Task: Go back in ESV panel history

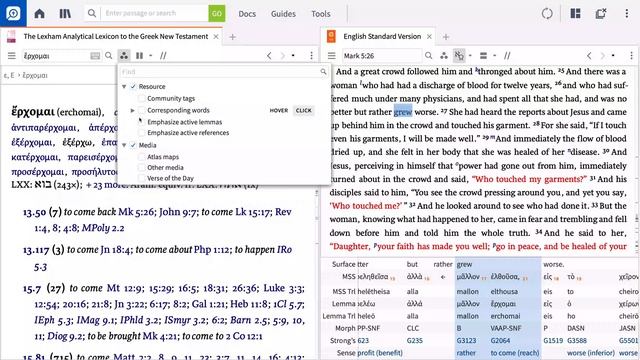Action: coord(589,56)
